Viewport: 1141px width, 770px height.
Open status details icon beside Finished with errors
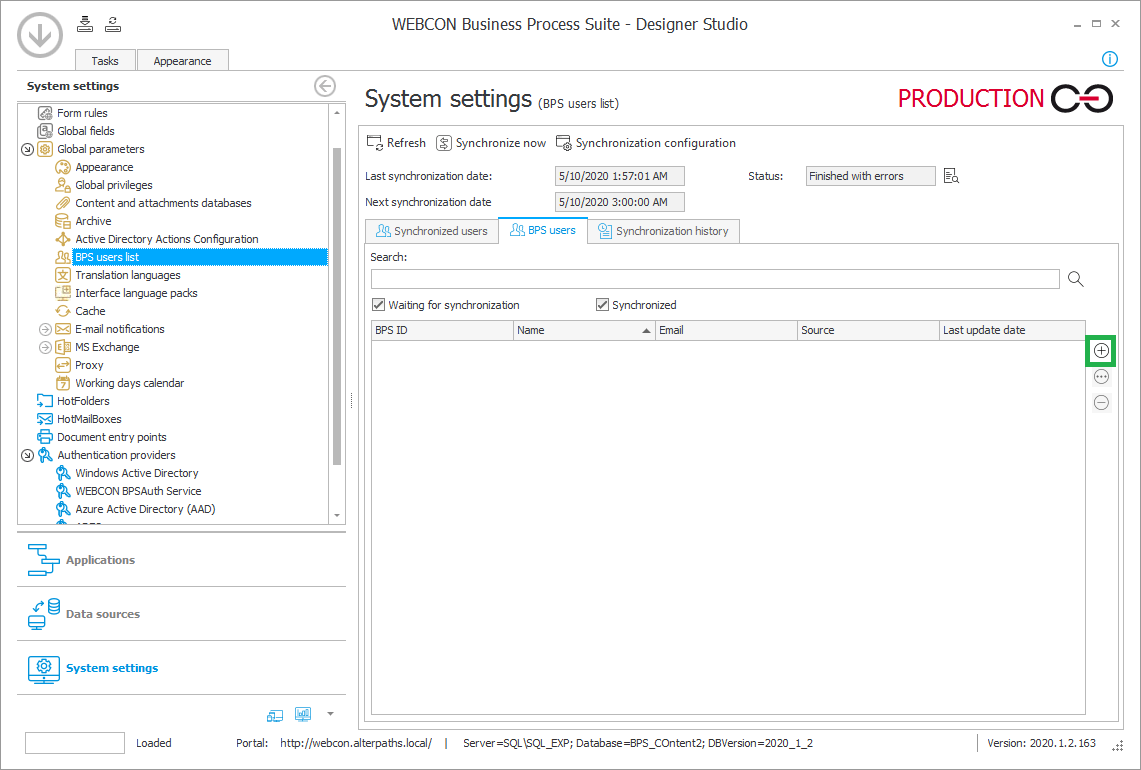pos(950,175)
